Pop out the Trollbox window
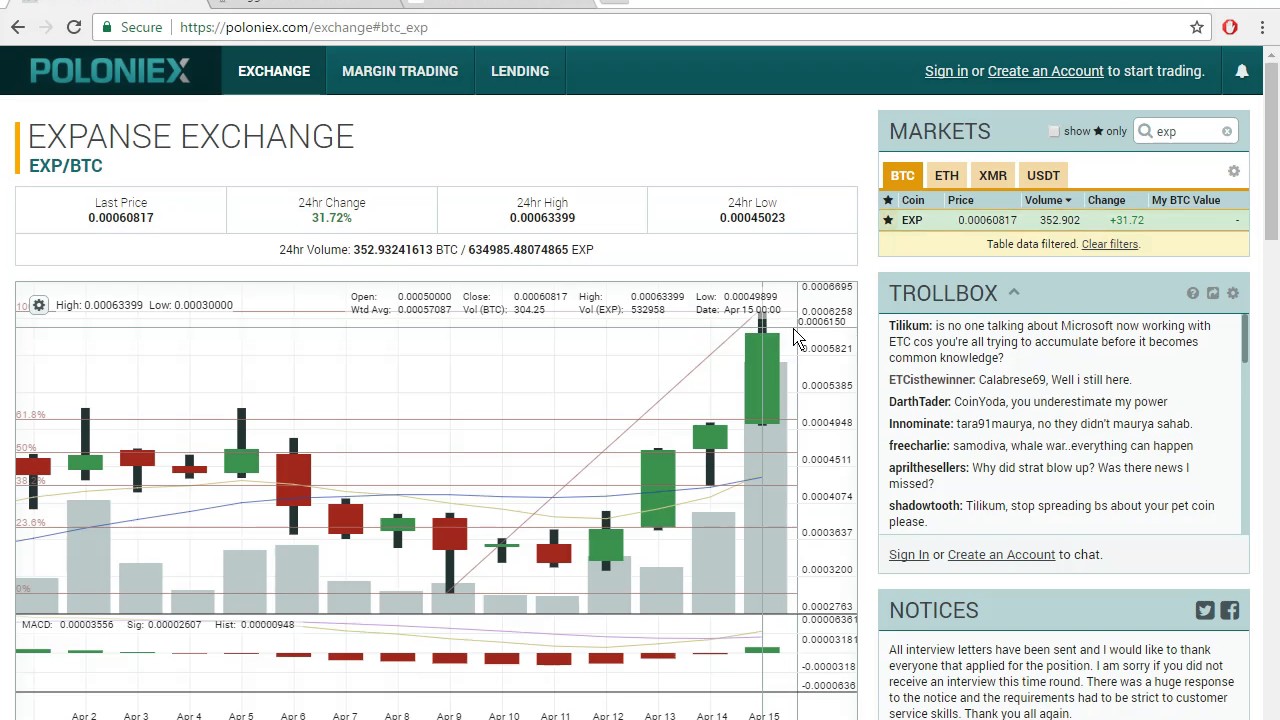This screenshot has width=1280, height=720. [x=1213, y=293]
